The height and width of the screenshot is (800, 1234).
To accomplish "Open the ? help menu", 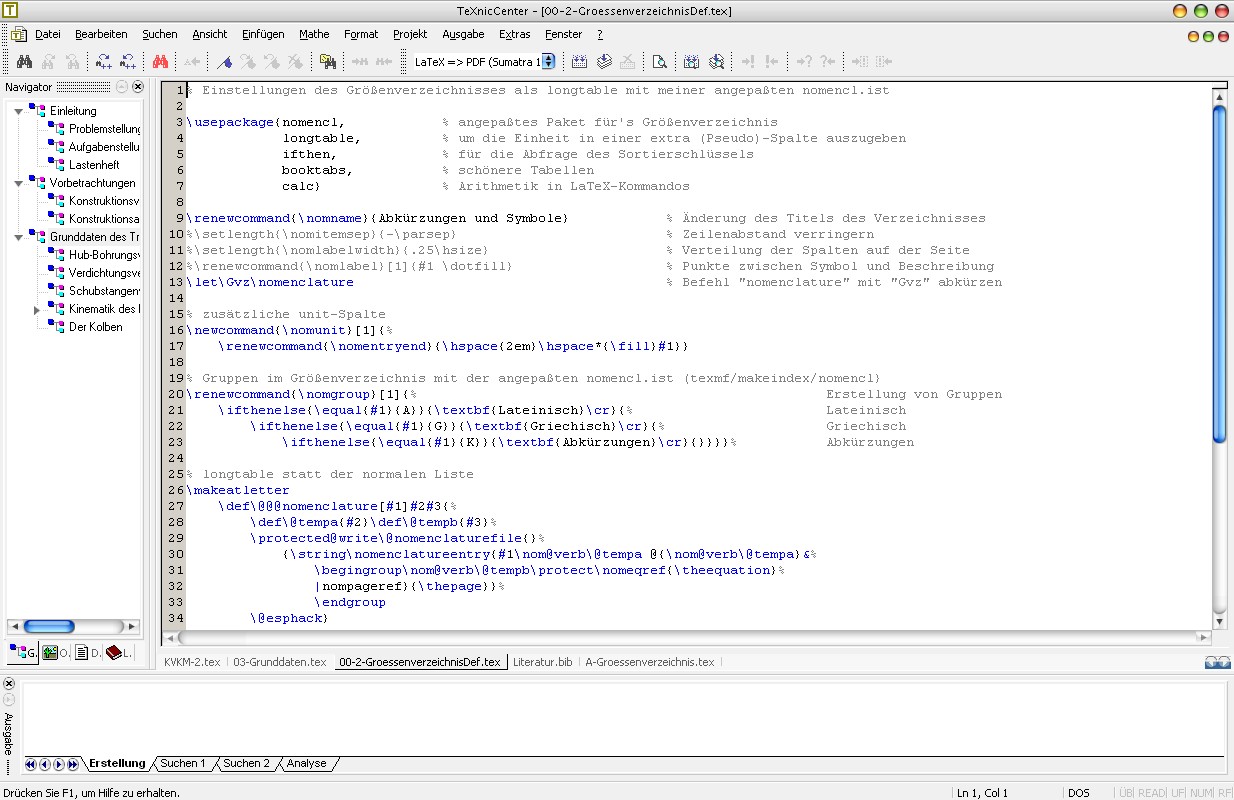I will pyautogui.click(x=600, y=34).
